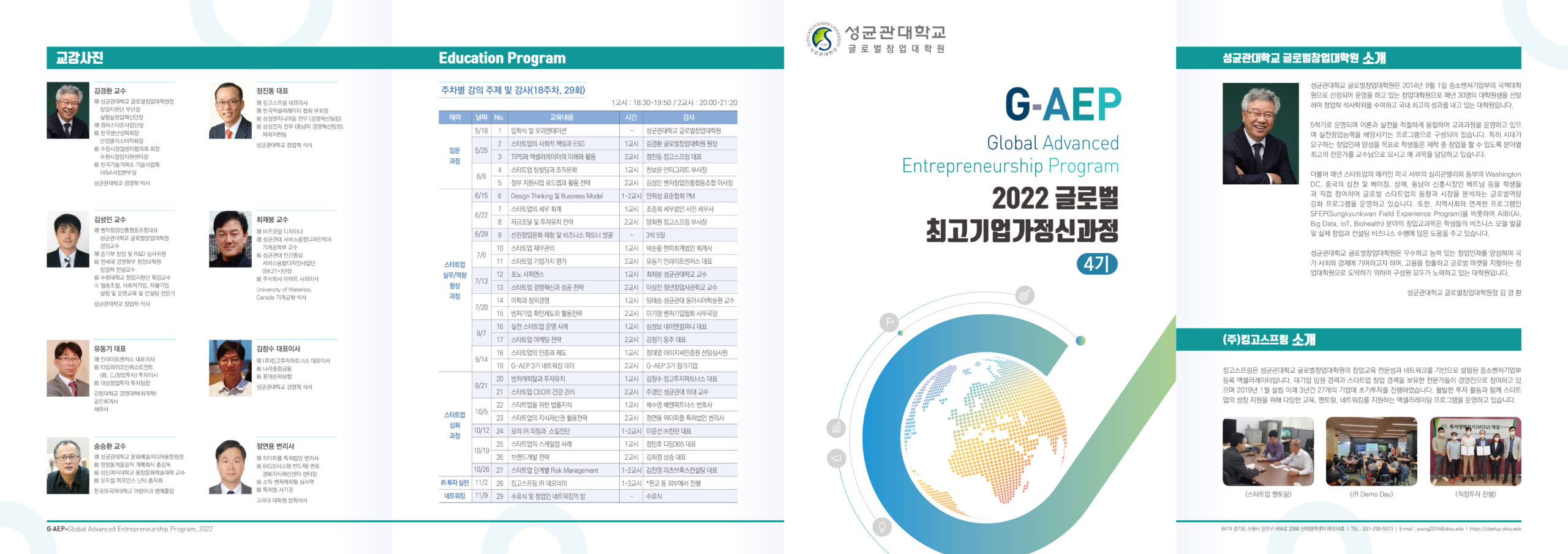Open the 교강사진 section header
Image resolution: width=1568 pixels, height=554 pixels.
click(x=80, y=58)
